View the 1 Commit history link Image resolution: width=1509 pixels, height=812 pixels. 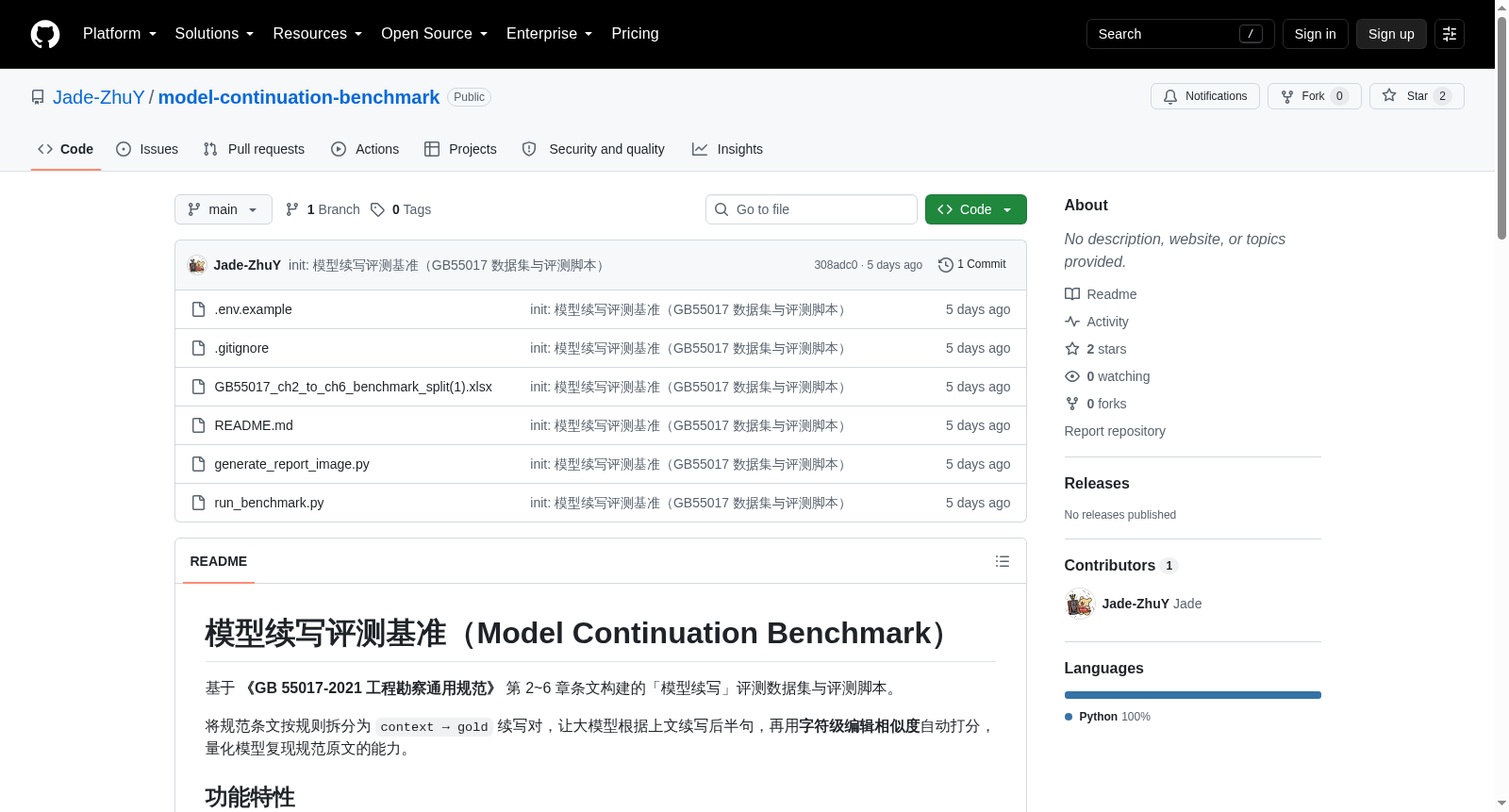pyautogui.click(x=972, y=265)
